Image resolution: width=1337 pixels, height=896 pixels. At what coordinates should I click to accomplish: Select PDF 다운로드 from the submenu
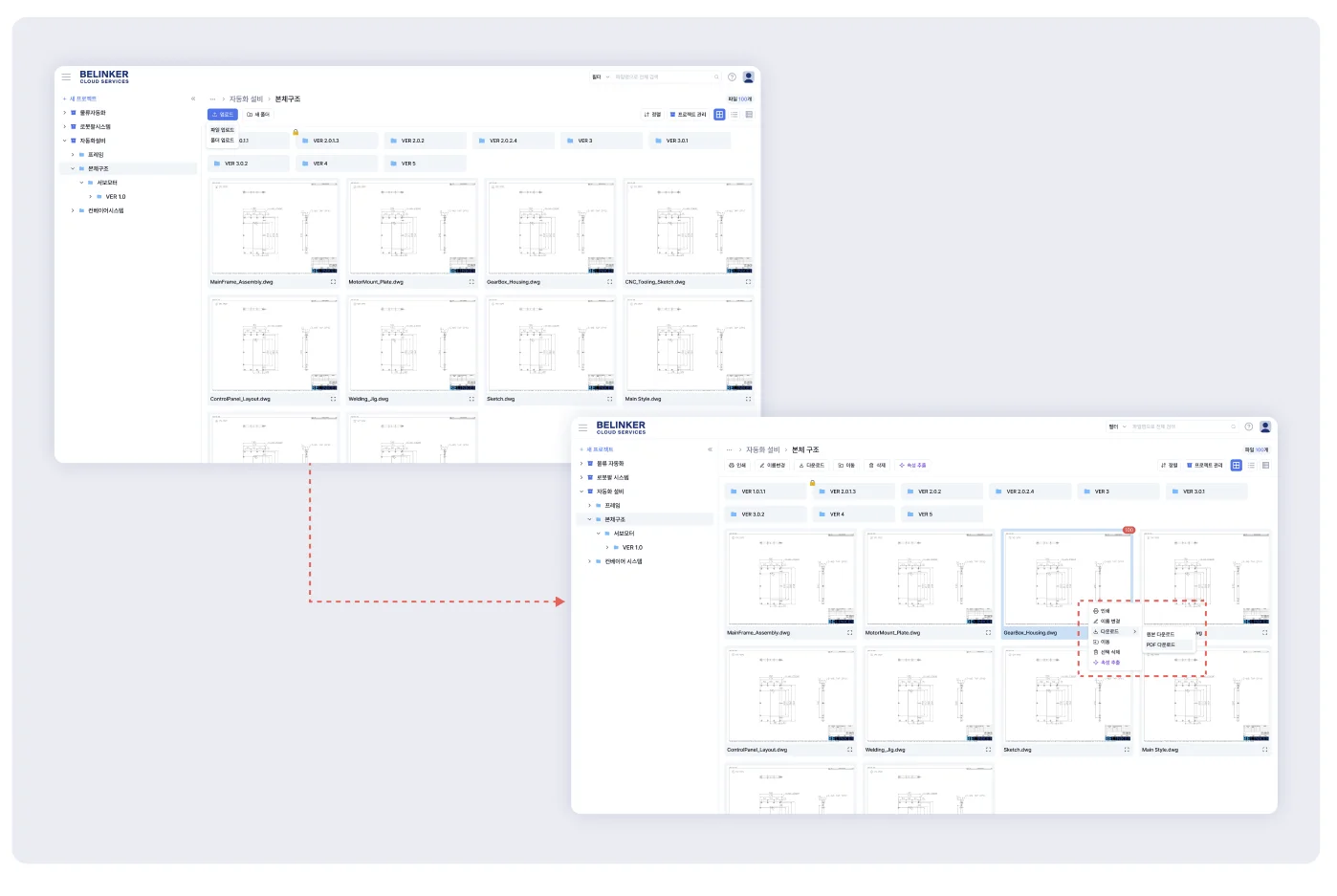[x=1161, y=645]
